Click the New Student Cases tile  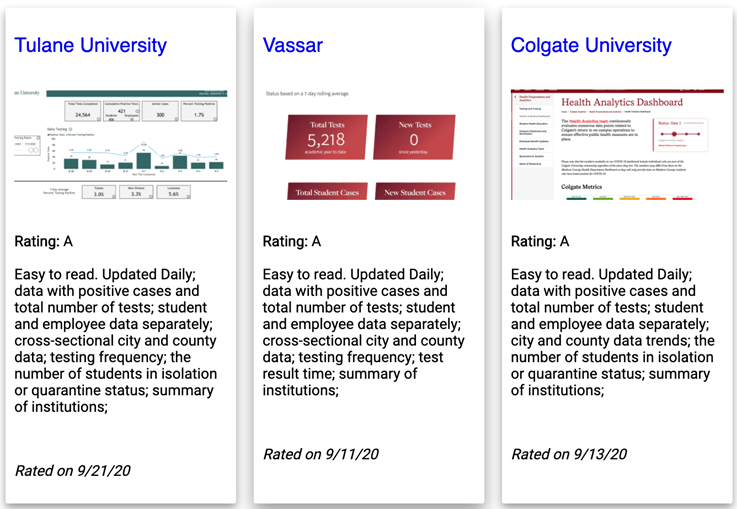point(415,192)
